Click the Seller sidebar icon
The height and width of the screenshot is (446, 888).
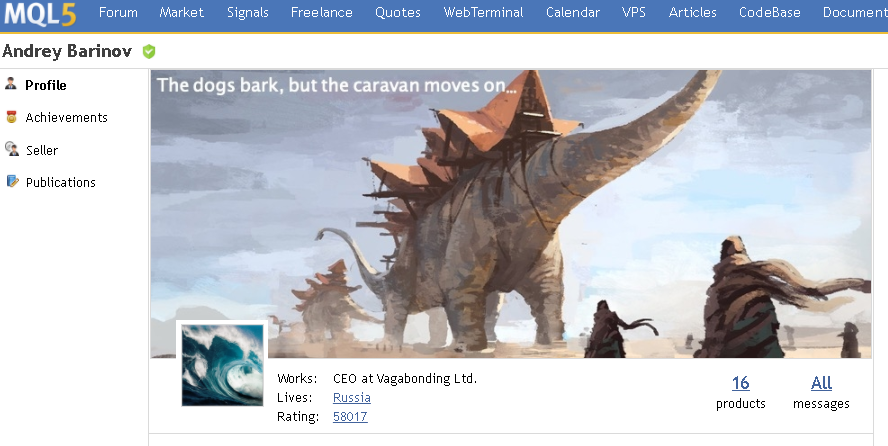click(x=11, y=149)
